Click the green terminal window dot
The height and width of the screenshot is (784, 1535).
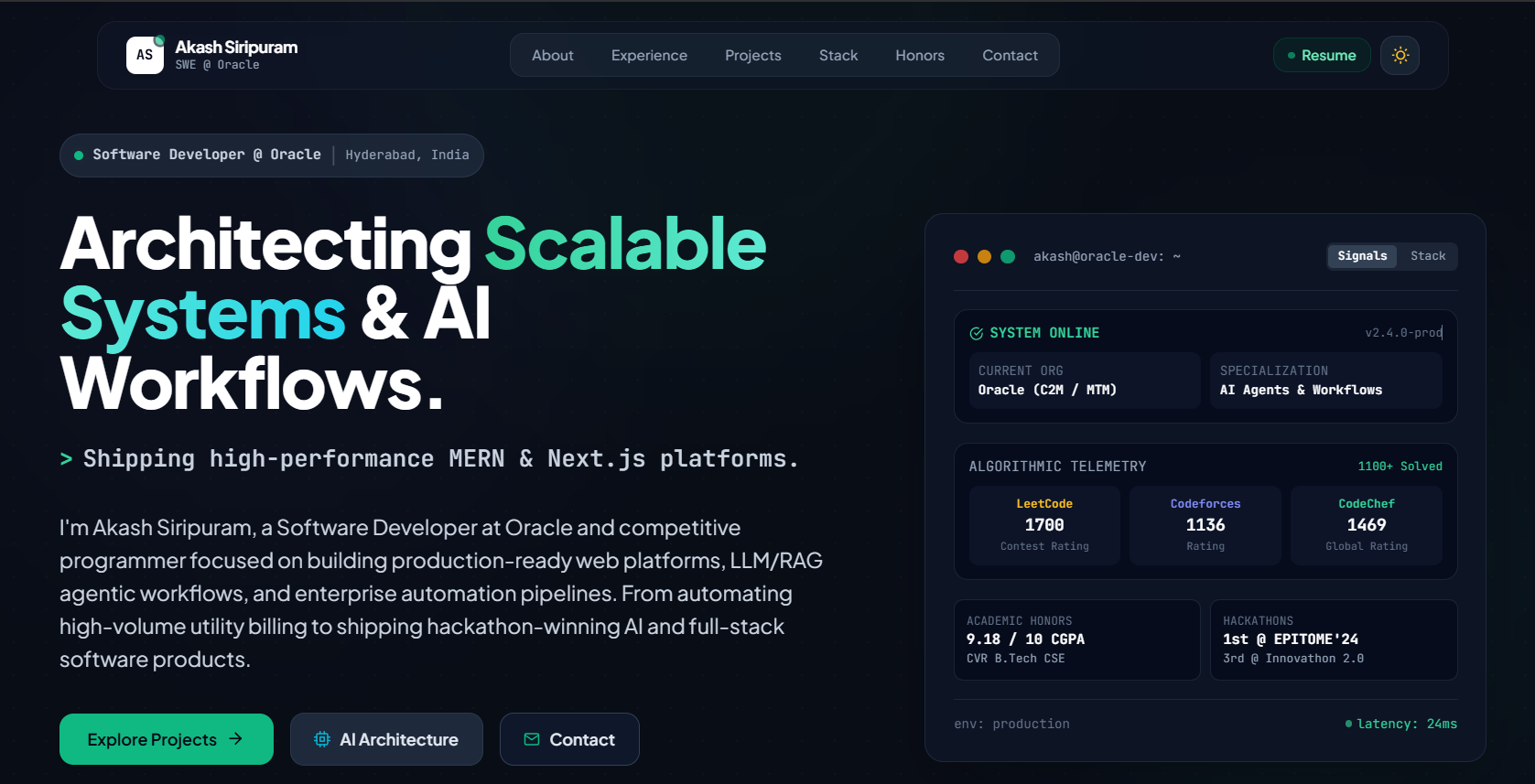point(1008,257)
